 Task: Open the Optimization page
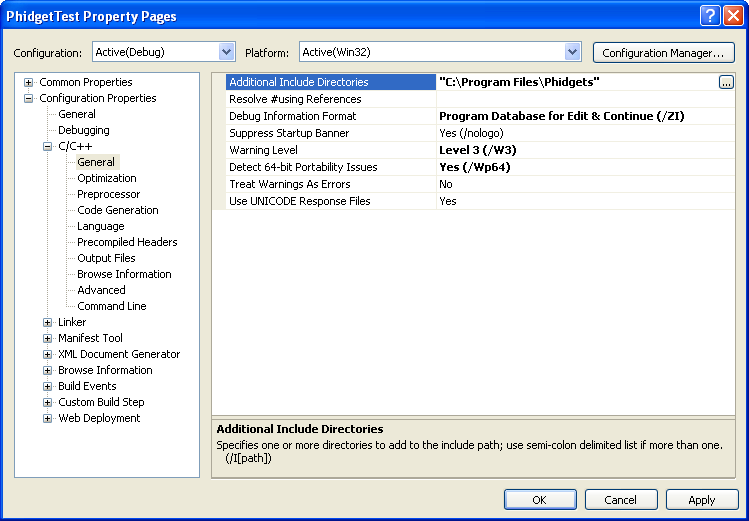(107, 178)
